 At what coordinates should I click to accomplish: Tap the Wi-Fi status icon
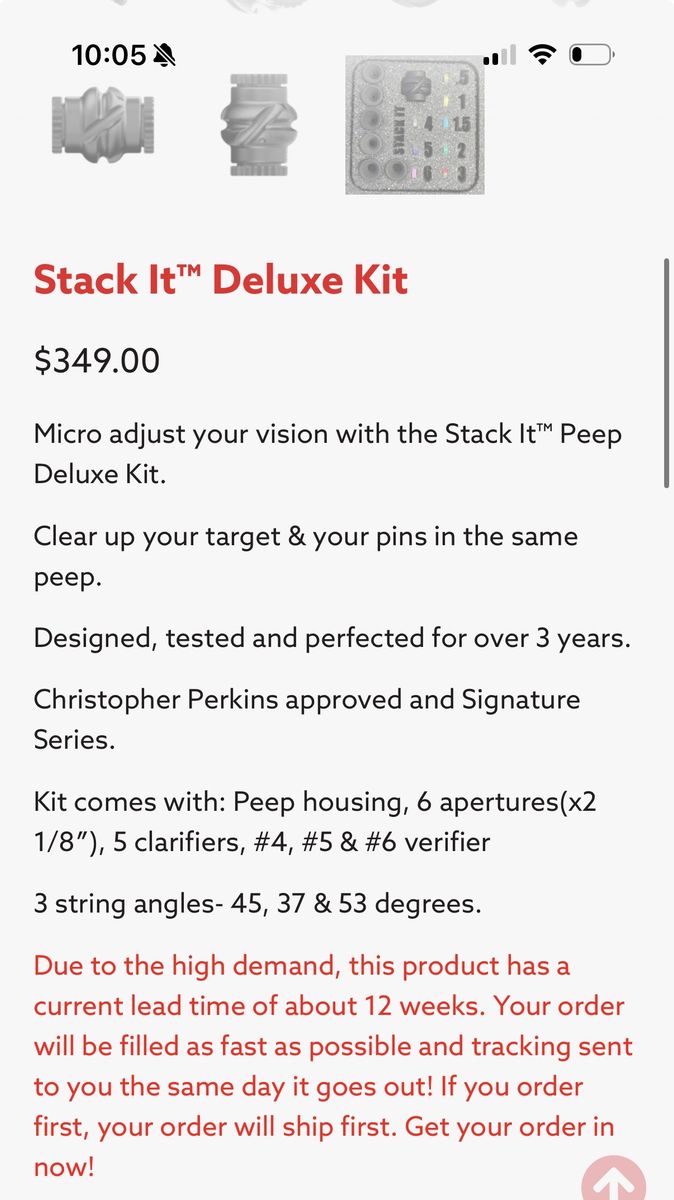click(542, 55)
